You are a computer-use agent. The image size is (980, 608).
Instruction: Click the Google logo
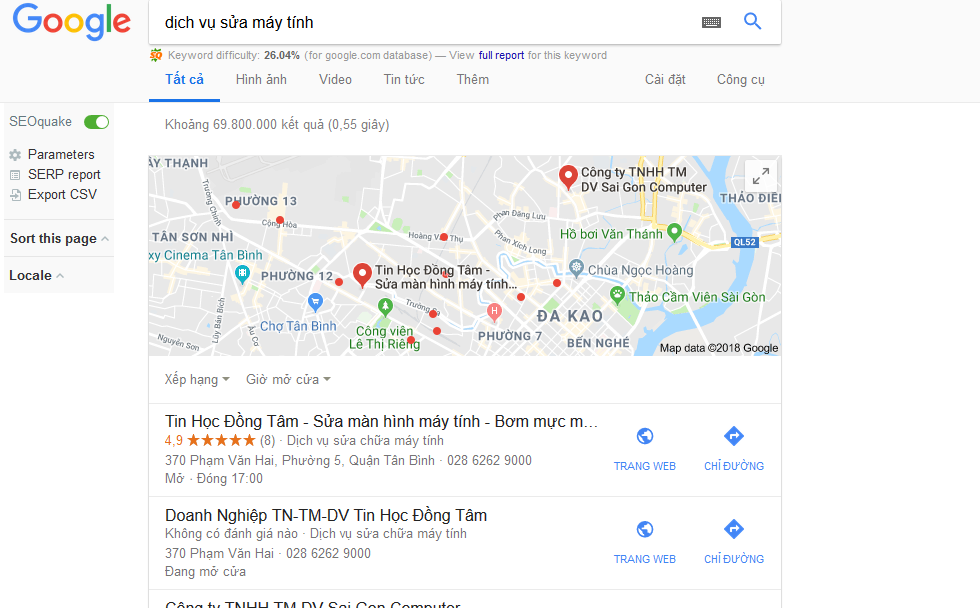click(72, 22)
